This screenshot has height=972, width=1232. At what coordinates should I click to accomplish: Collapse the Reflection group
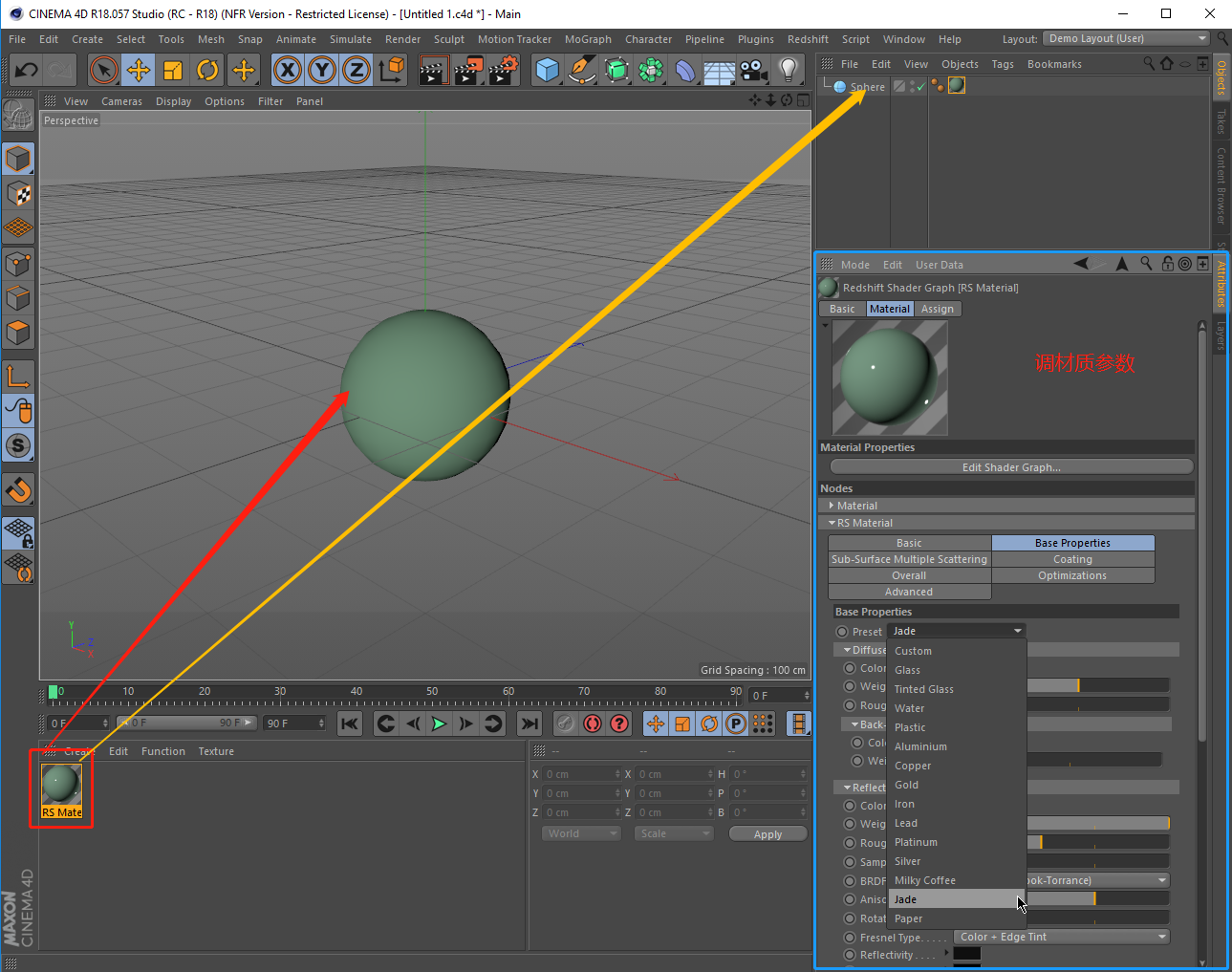(847, 788)
